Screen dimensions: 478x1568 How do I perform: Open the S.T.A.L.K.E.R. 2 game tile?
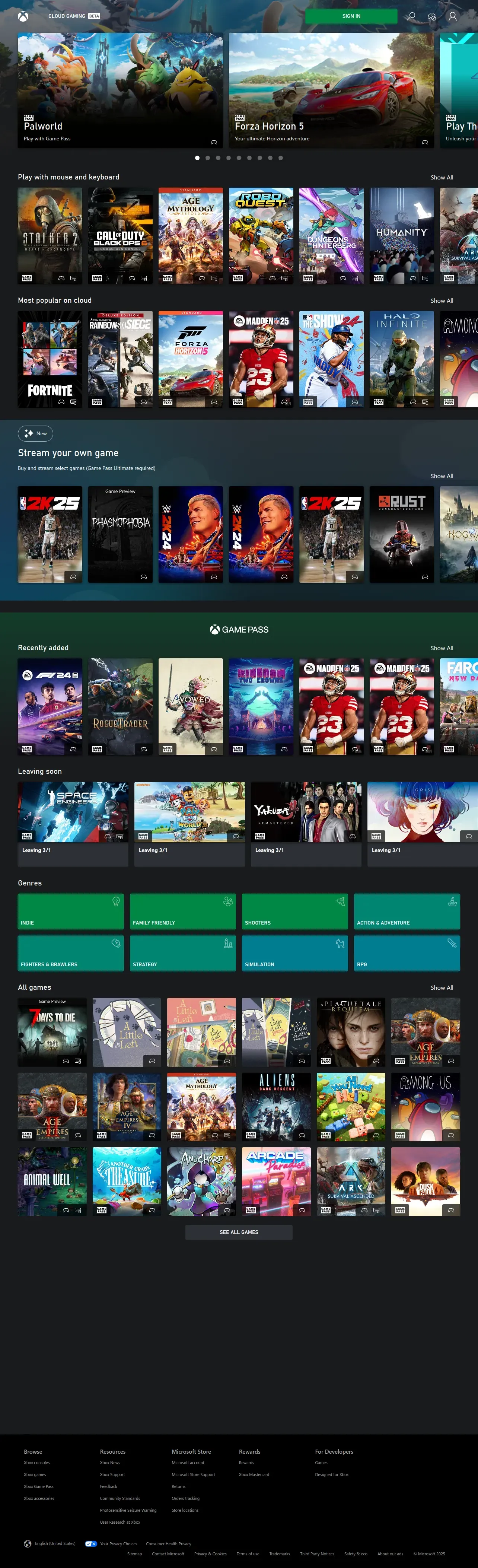tap(50, 236)
